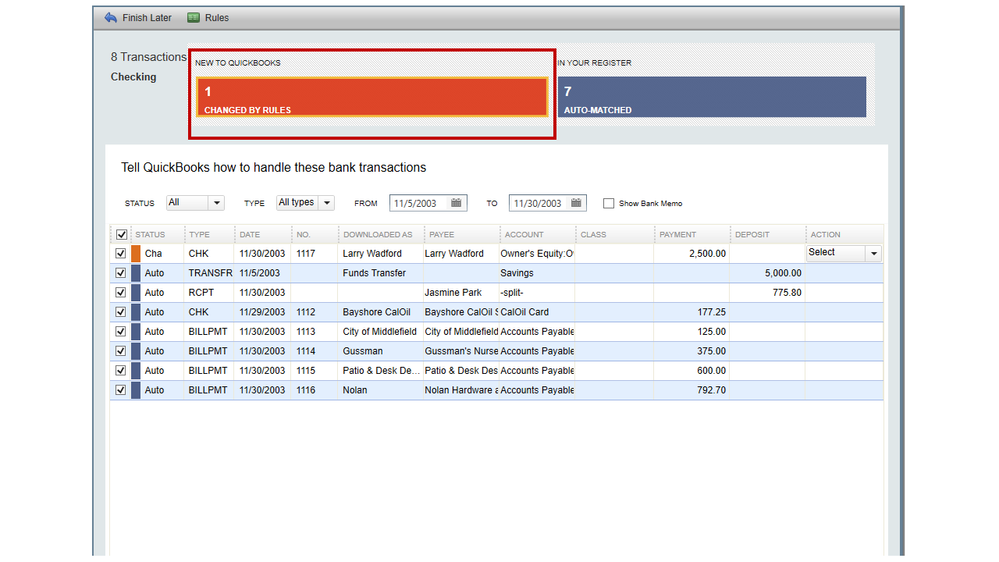
Task: Click the Cha status cell
Action: [153, 254]
